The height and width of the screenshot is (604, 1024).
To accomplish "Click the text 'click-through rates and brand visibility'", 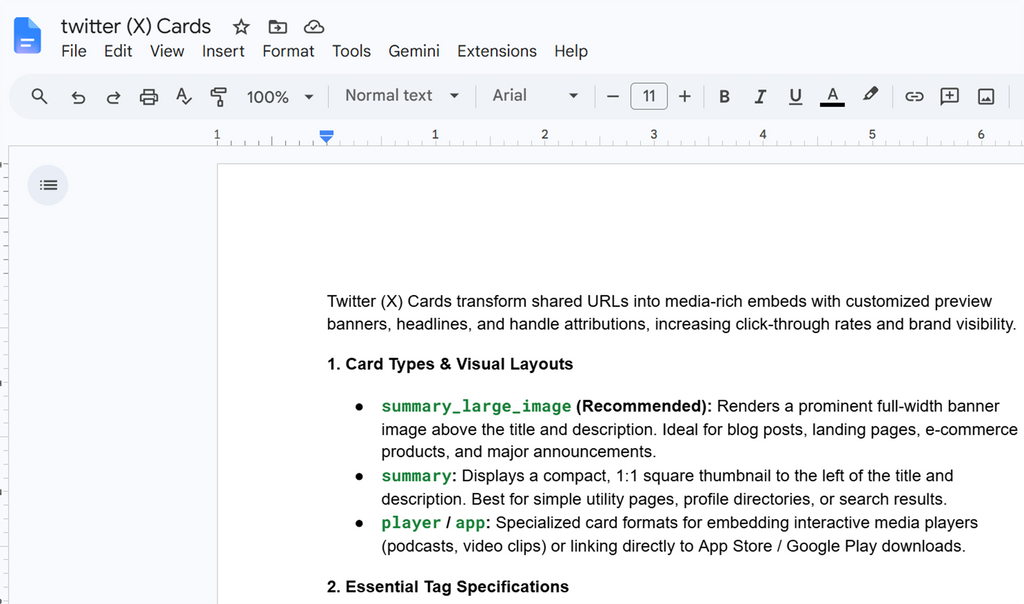I will point(874,325).
